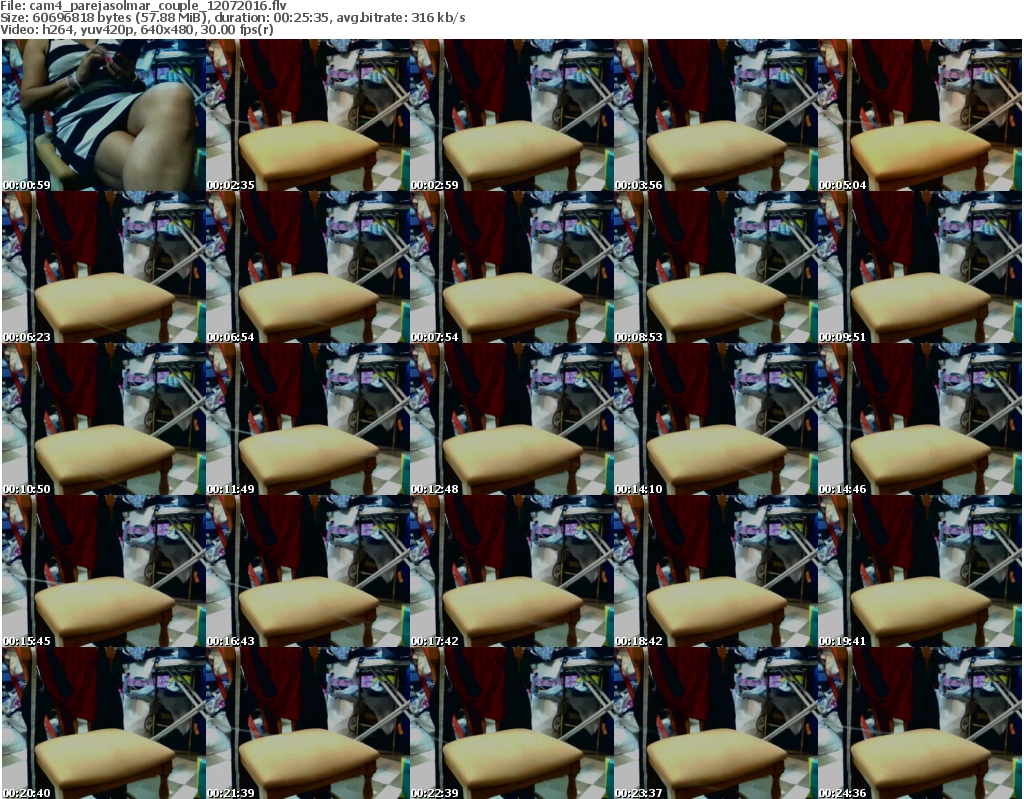View the thumbnail at 00:22:39
Screen dimensions: 1024x799
(x=511, y=723)
